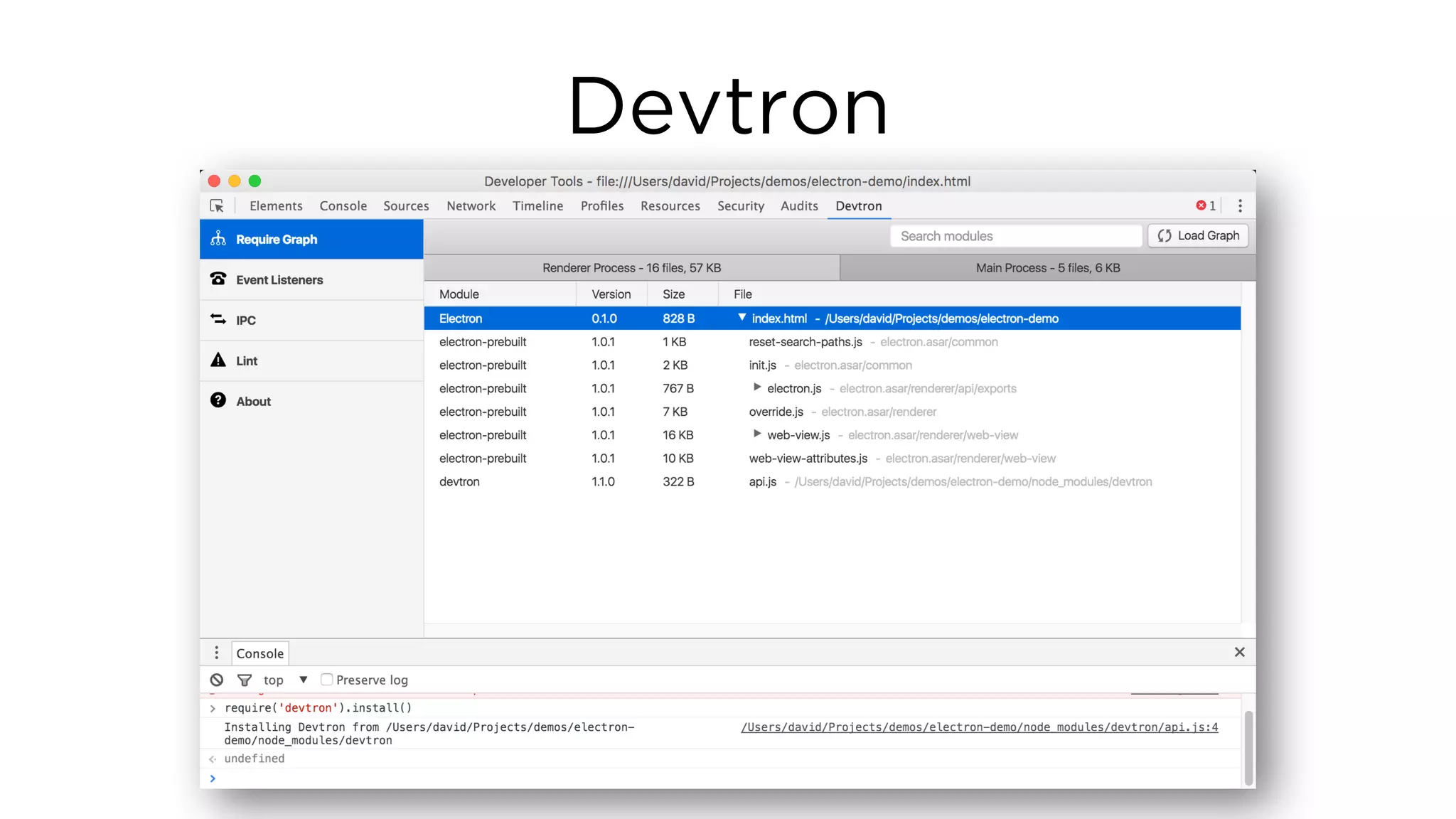Open the top execution context dropdown
This screenshot has width=1456, height=819.
pyautogui.click(x=284, y=680)
